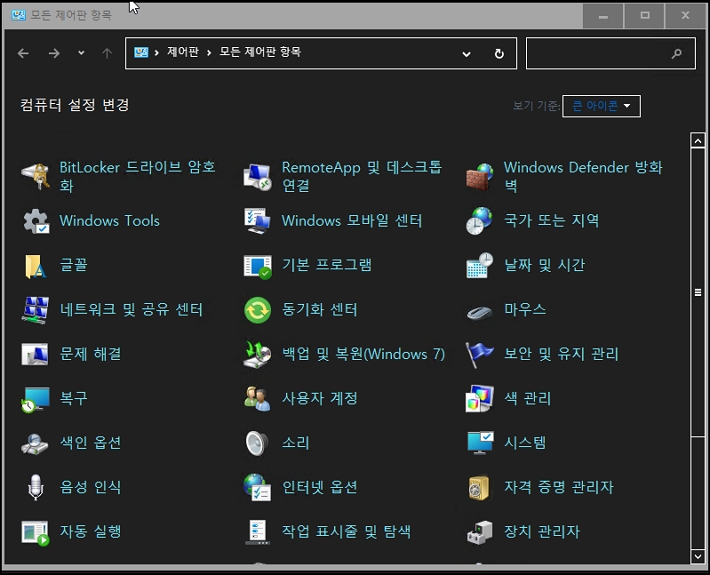
Task: Go up one level arrow
Action: (x=107, y=53)
